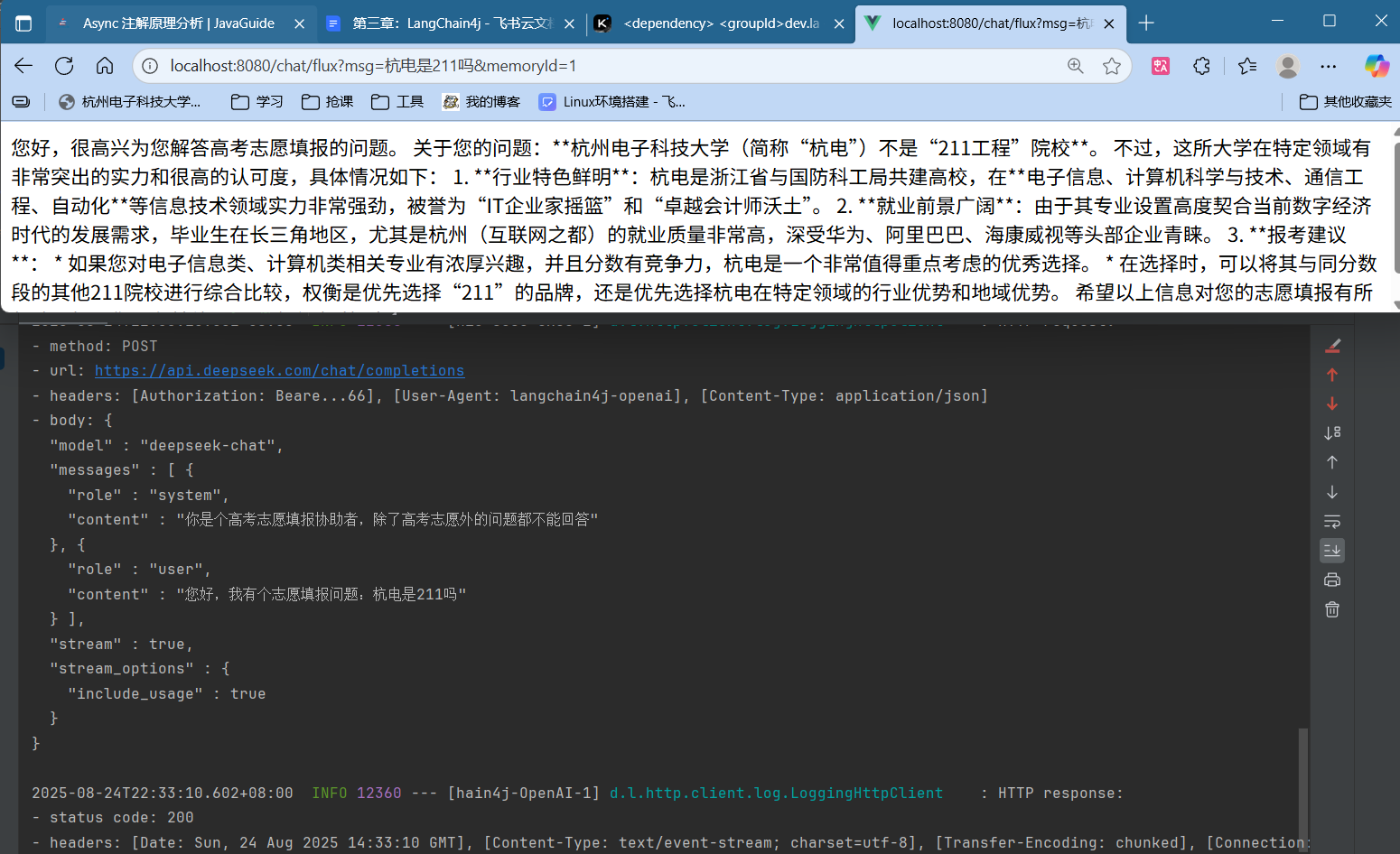The height and width of the screenshot is (854, 1400).
Task: Click the gray up arrow in console toolbar
Action: click(x=1332, y=462)
